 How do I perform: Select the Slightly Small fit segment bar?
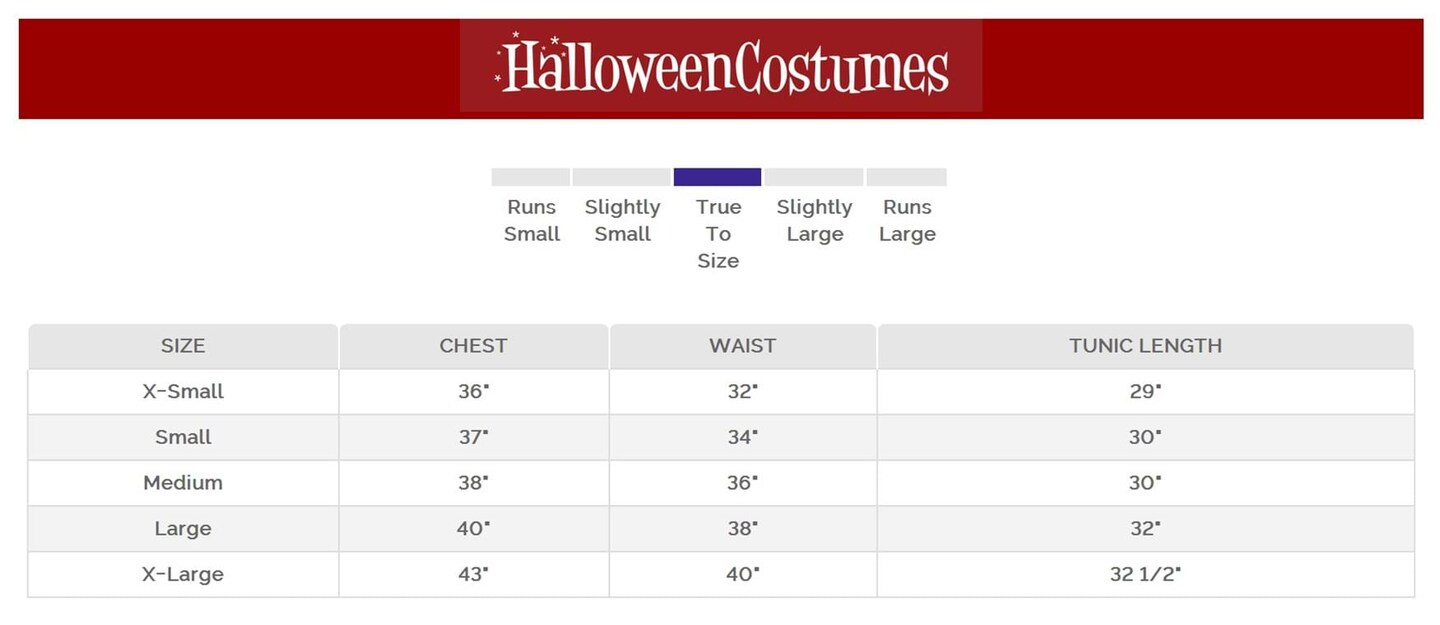coord(621,177)
